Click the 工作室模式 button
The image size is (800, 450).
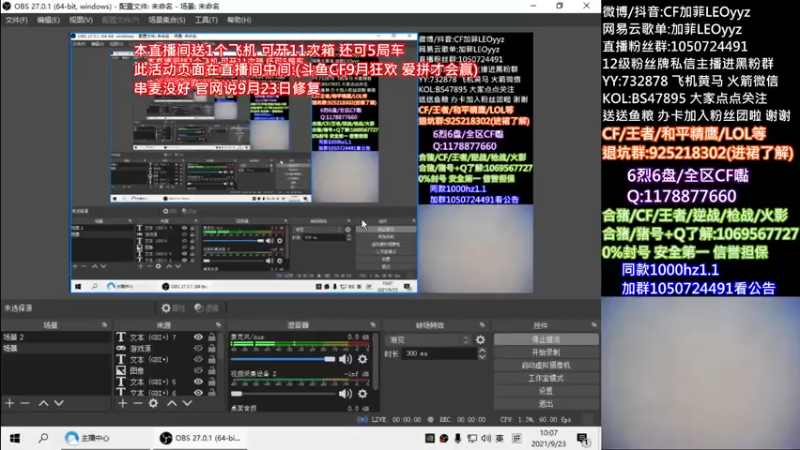(546, 378)
